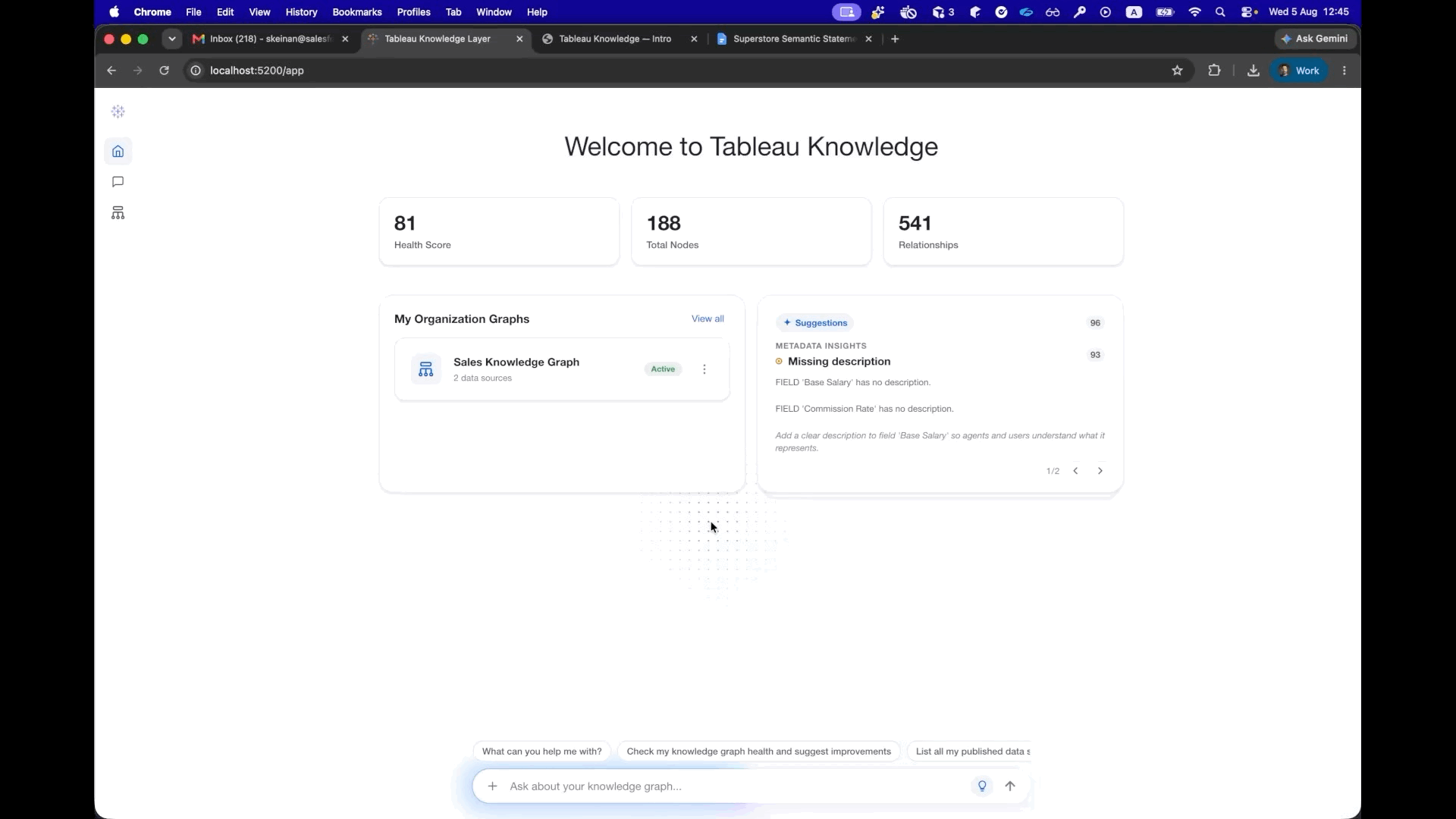
Task: Click Ask Gemini button
Action: coord(1314,39)
